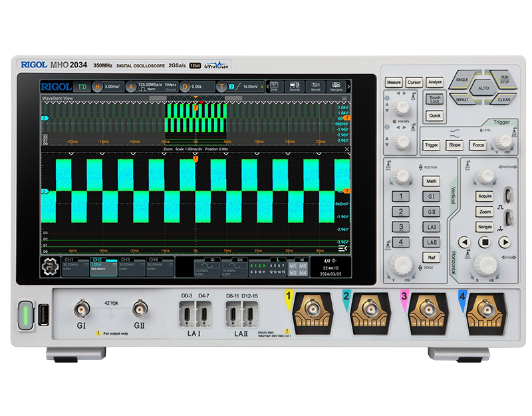Viewport: 532px width, 416px height.
Task: Expand the toolbar with the right chevron arrow
Action: (348, 87)
